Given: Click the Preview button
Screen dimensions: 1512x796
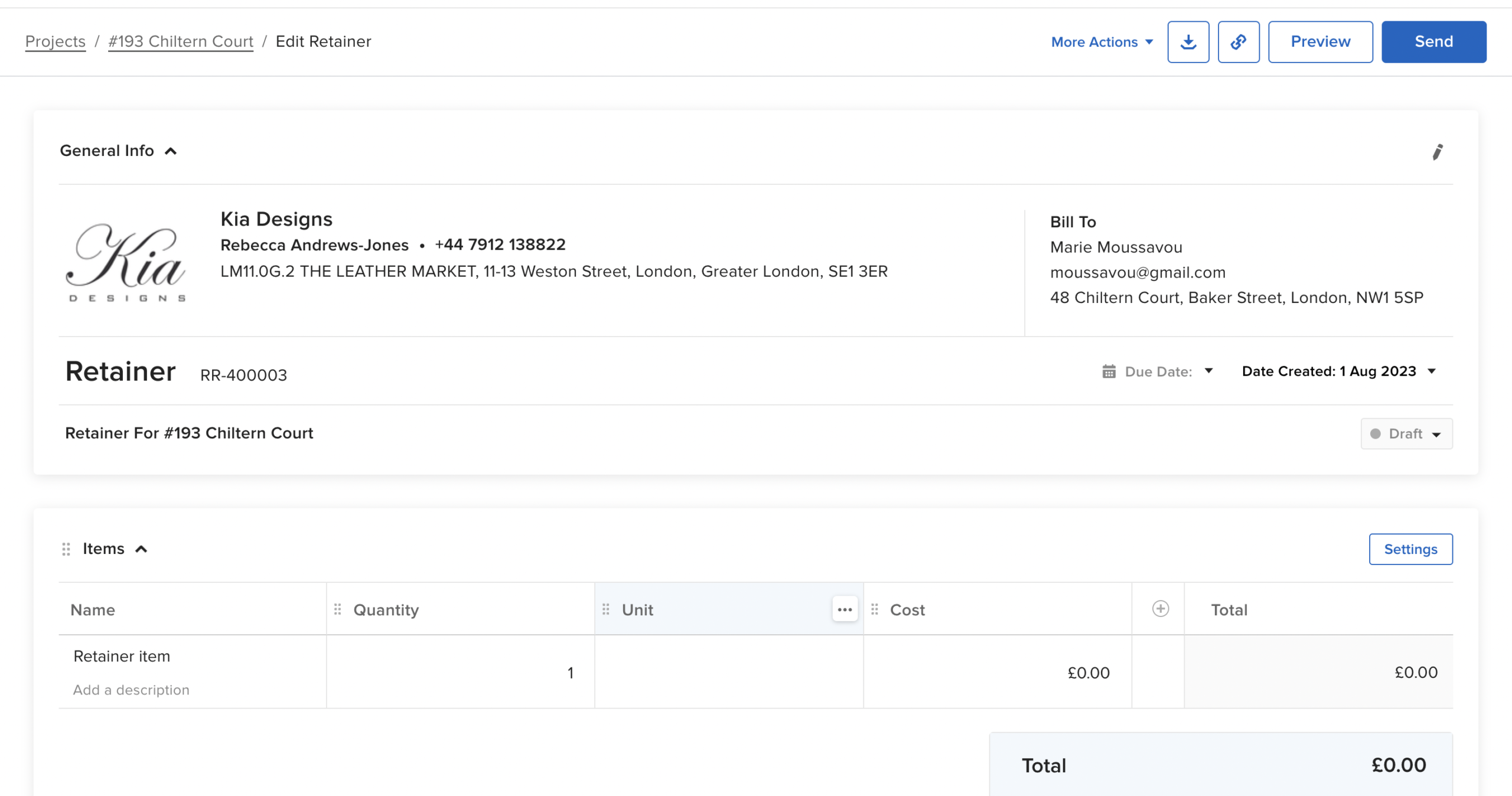Looking at the screenshot, I should 1320,42.
